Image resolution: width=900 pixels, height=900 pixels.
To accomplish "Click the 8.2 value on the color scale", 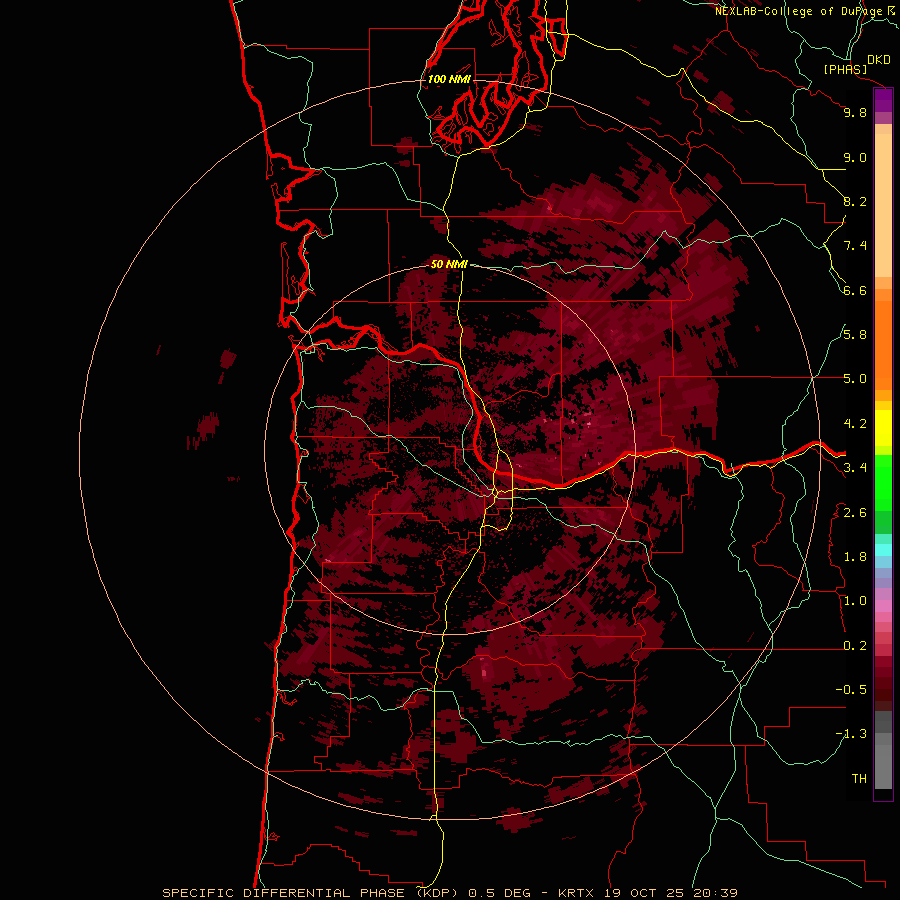I will point(855,201).
